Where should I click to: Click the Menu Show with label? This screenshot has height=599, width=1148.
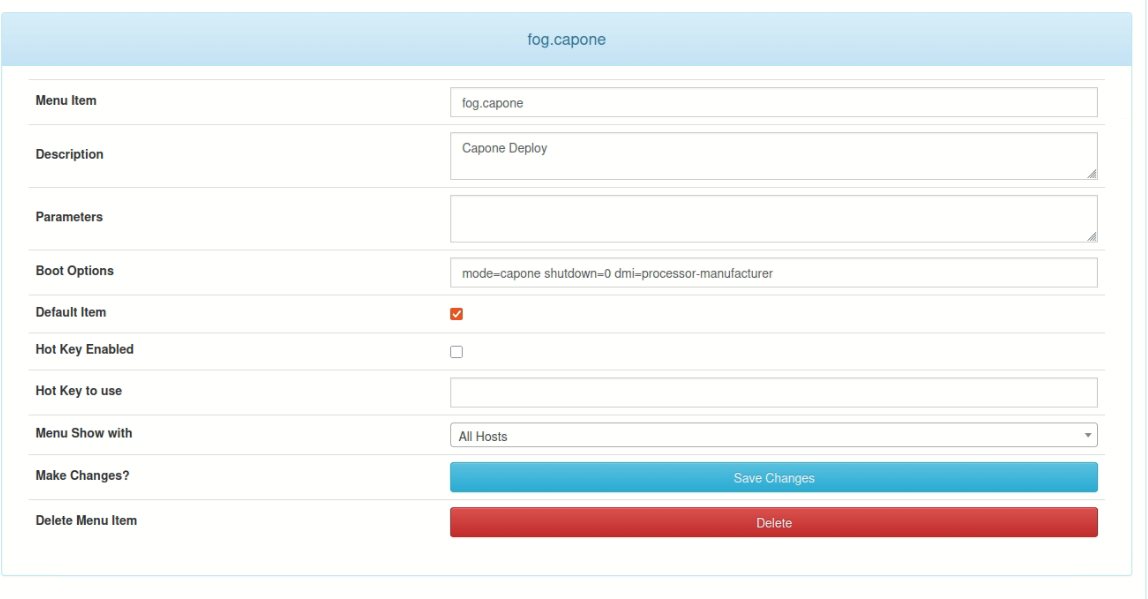[83, 434]
